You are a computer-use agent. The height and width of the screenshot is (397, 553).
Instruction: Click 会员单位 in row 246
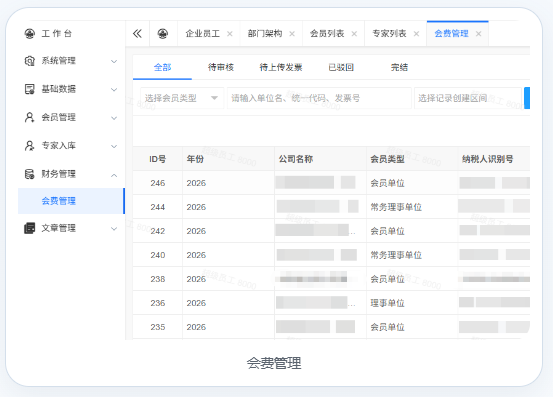pyautogui.click(x=387, y=183)
